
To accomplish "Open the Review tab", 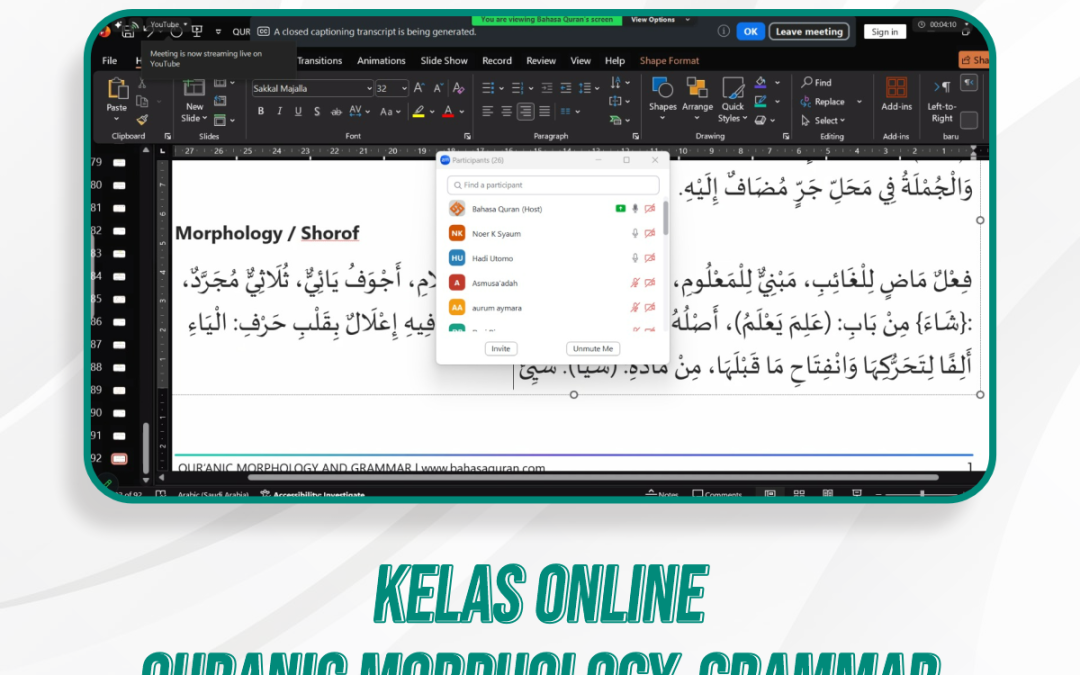I will click(x=541, y=61).
